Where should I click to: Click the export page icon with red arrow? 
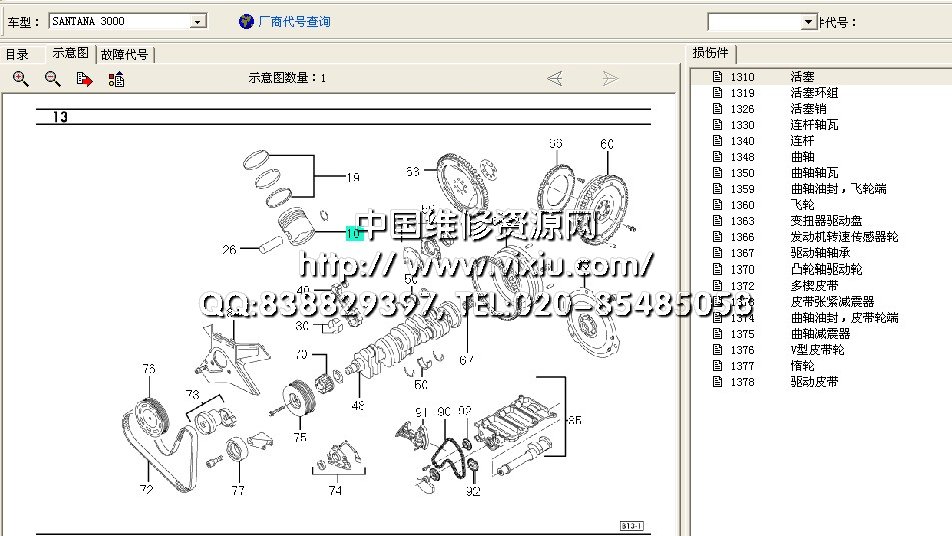(x=85, y=79)
